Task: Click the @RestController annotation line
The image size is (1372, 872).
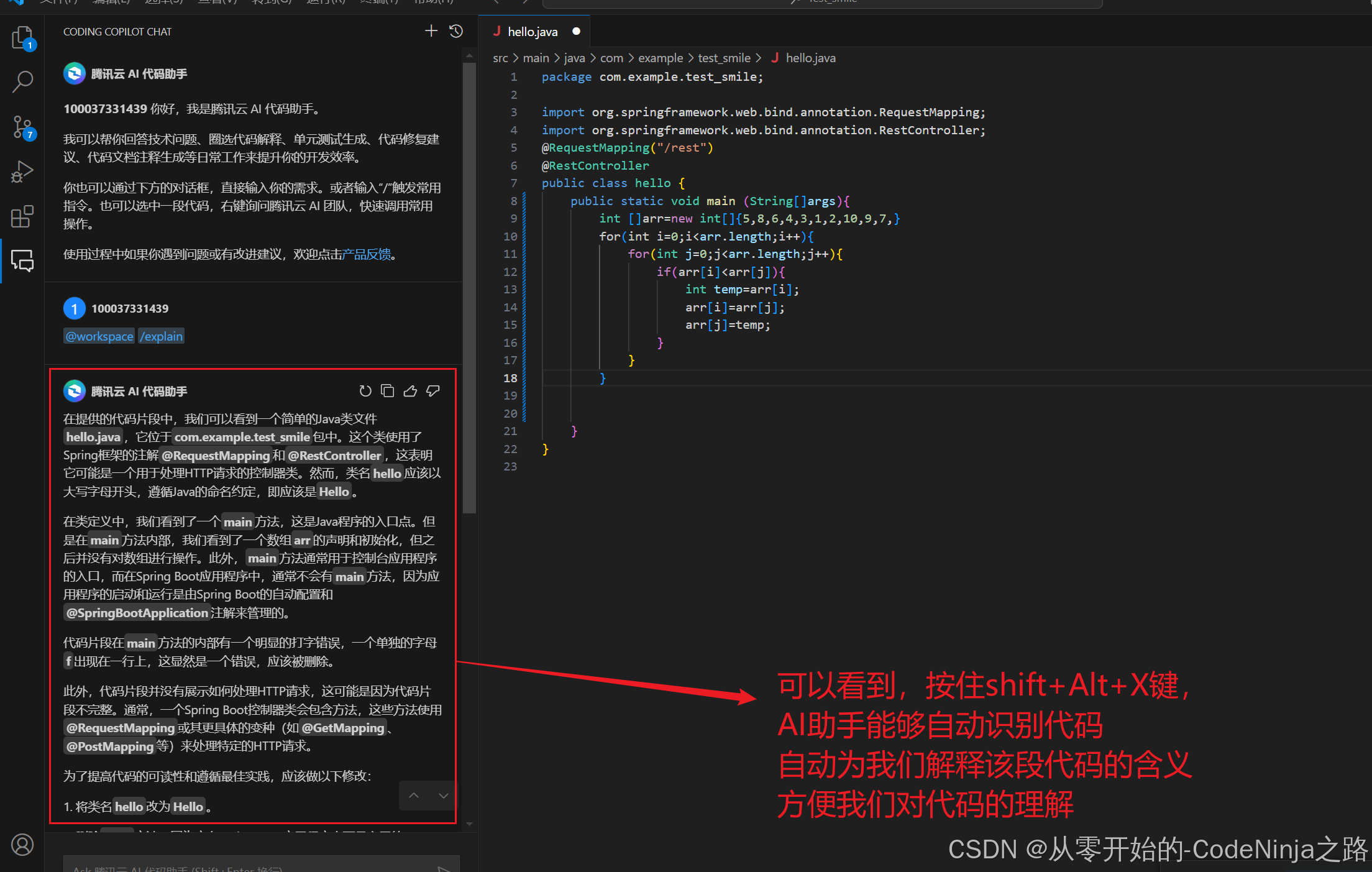Action: (595, 166)
